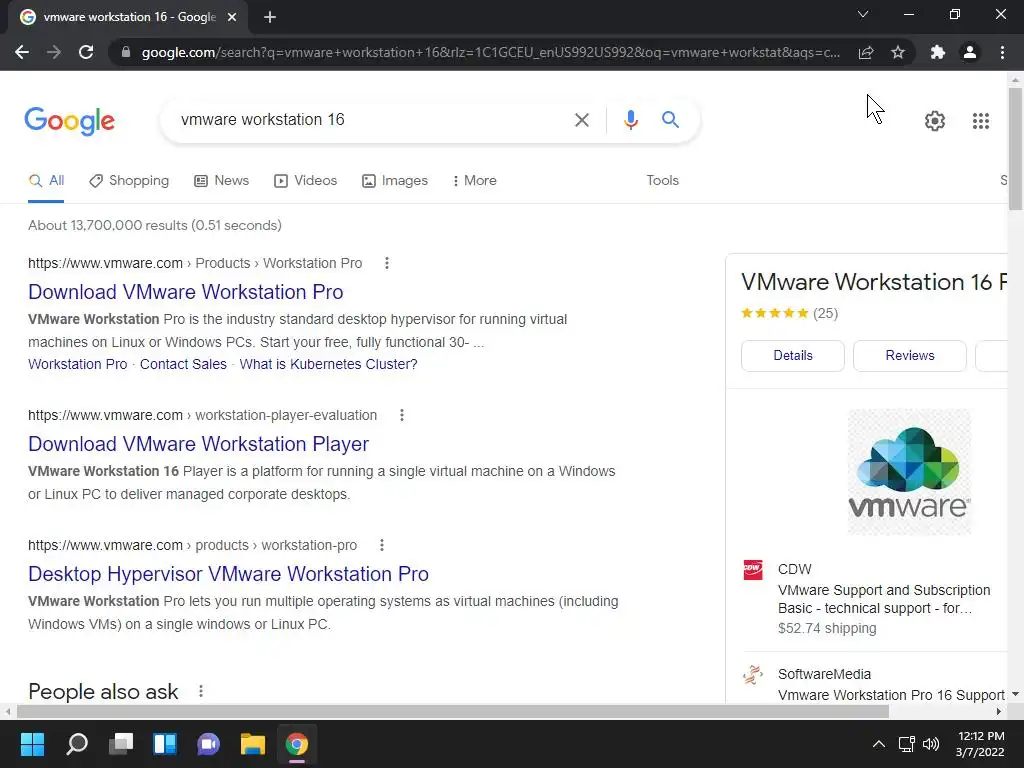Click in the search text field
The image size is (1024, 768).
(369, 120)
